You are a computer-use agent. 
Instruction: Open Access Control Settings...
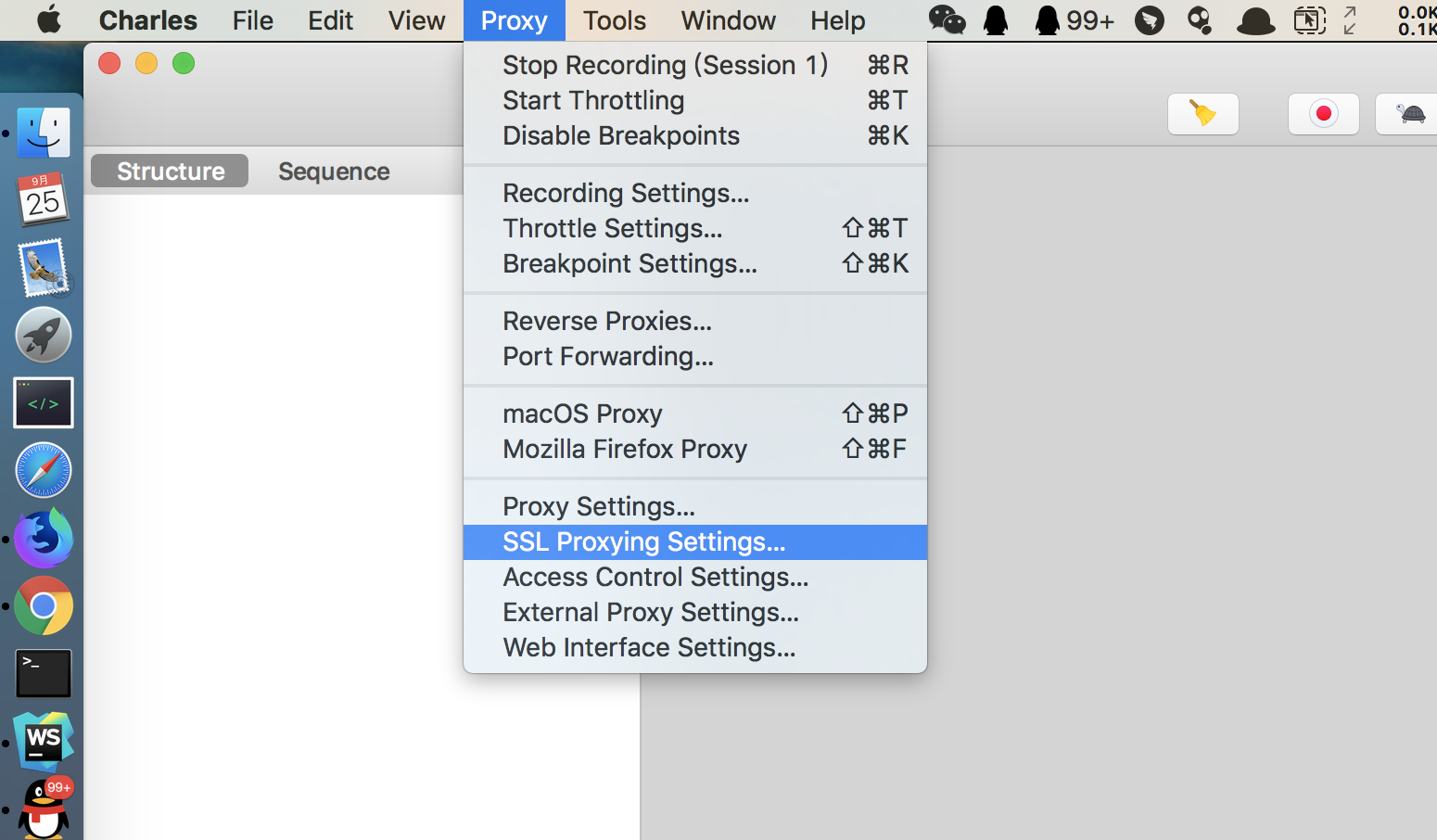coord(695,577)
